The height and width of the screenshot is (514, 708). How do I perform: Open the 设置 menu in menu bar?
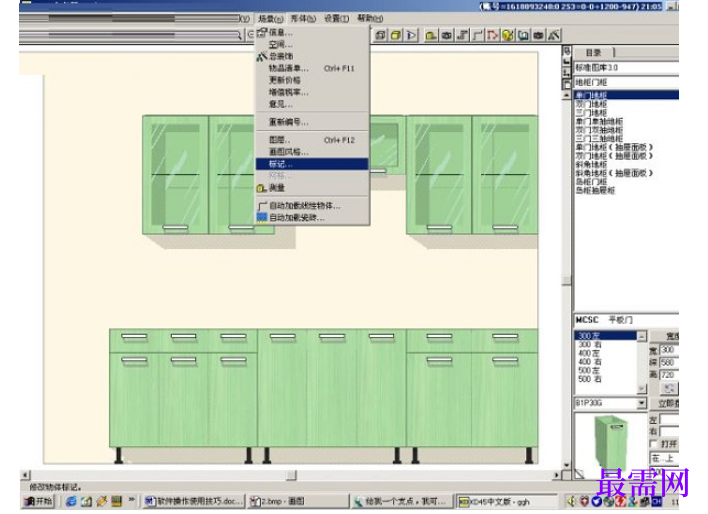coord(336,19)
